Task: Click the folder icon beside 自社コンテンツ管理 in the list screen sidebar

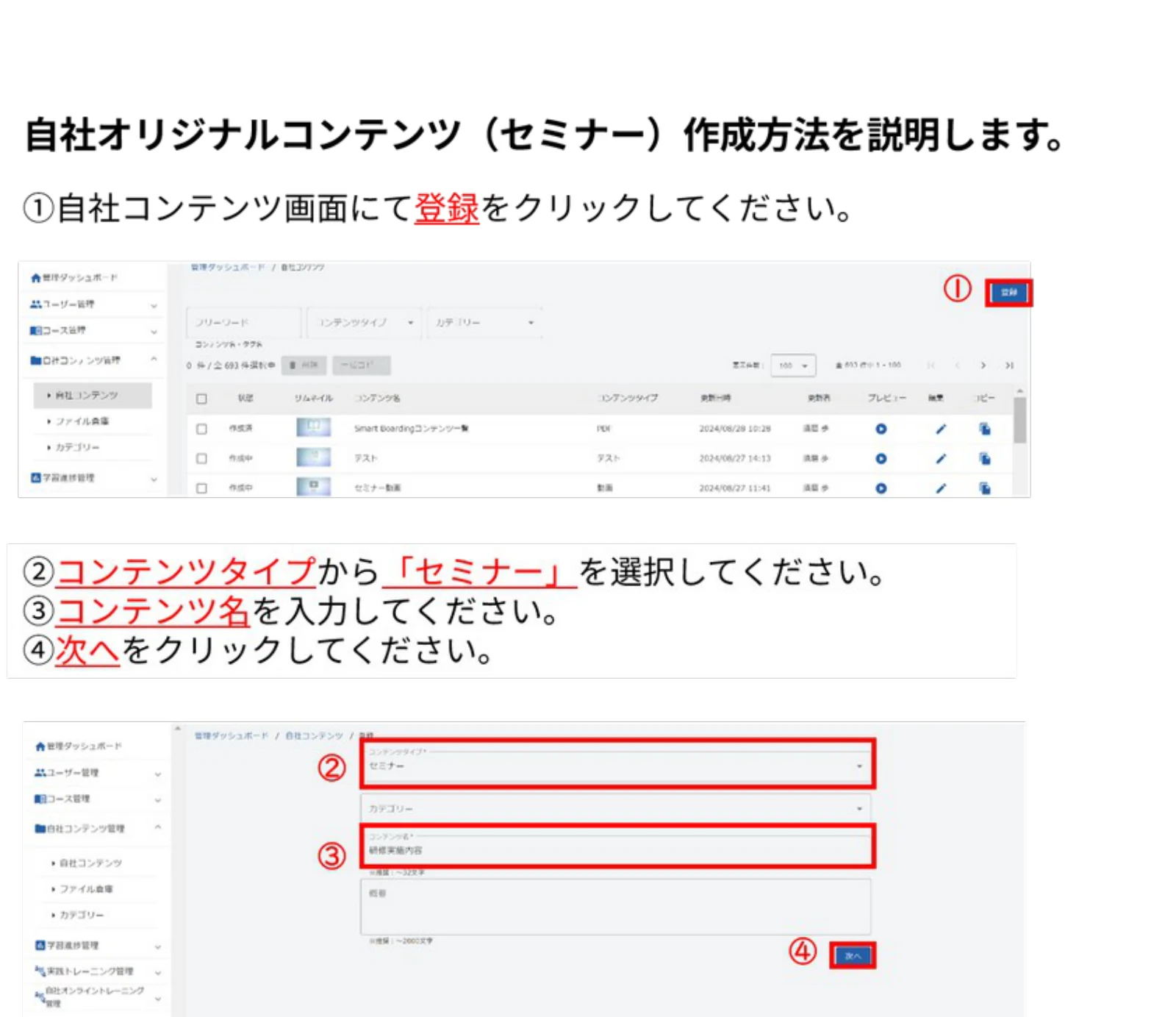Action: pos(35,360)
